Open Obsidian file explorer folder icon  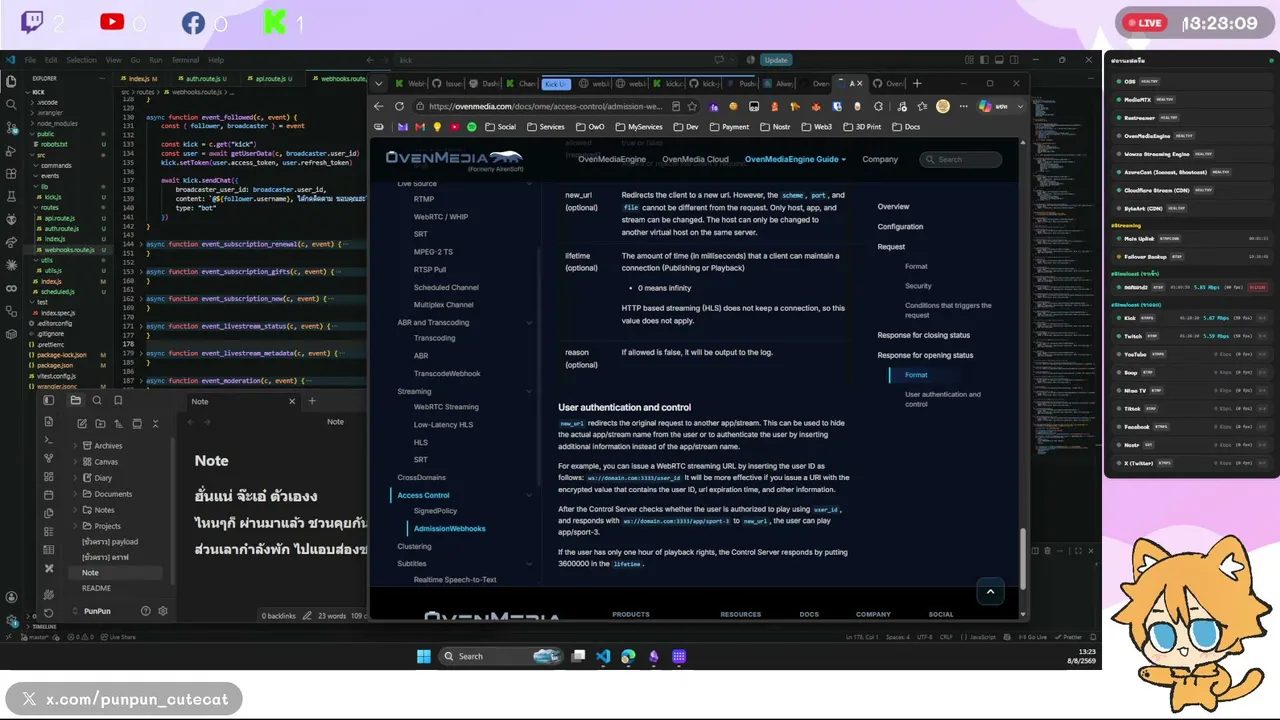[75, 400]
